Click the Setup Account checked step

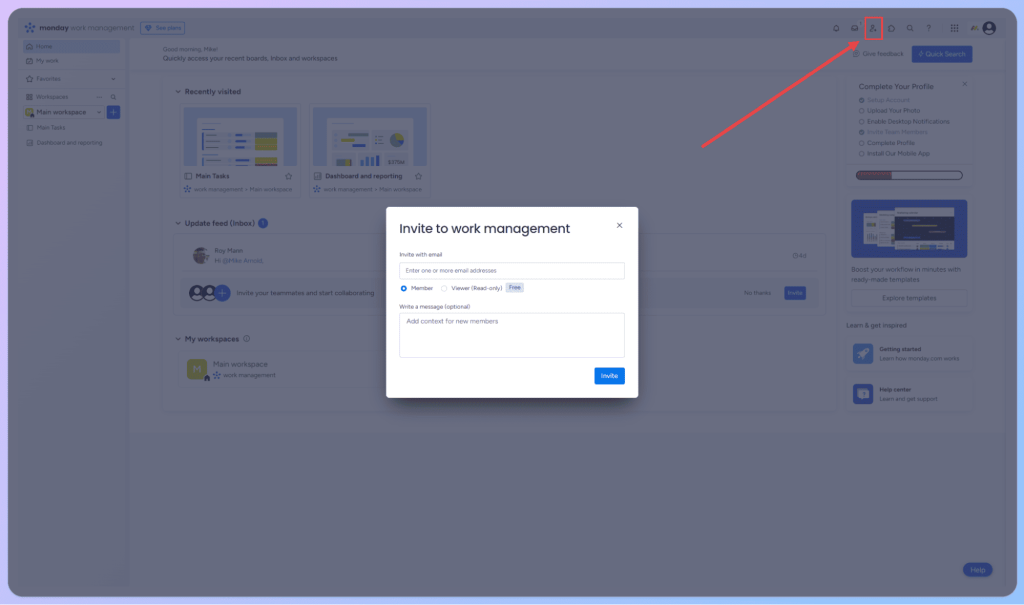coord(861,100)
